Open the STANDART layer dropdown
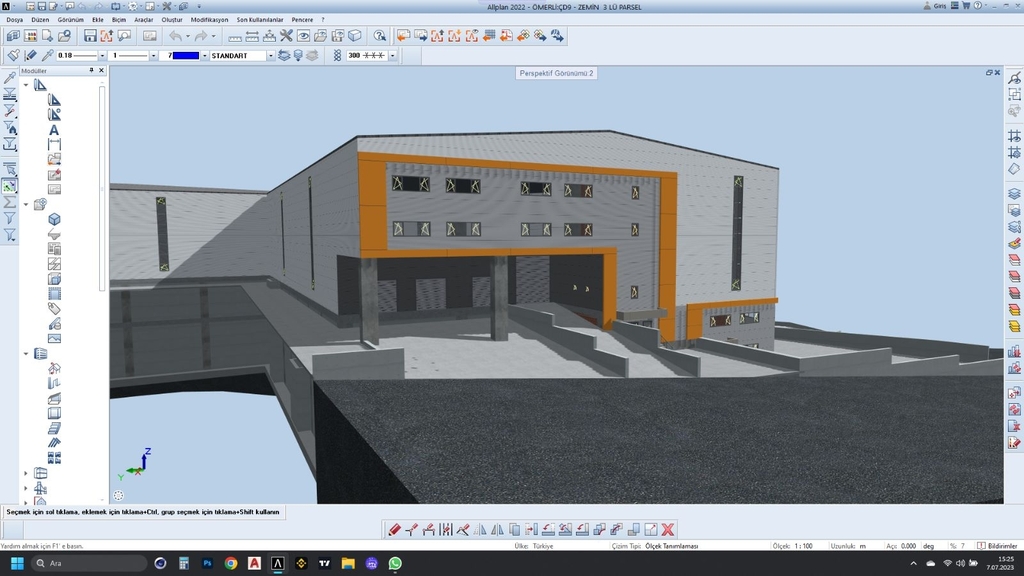 tap(270, 55)
